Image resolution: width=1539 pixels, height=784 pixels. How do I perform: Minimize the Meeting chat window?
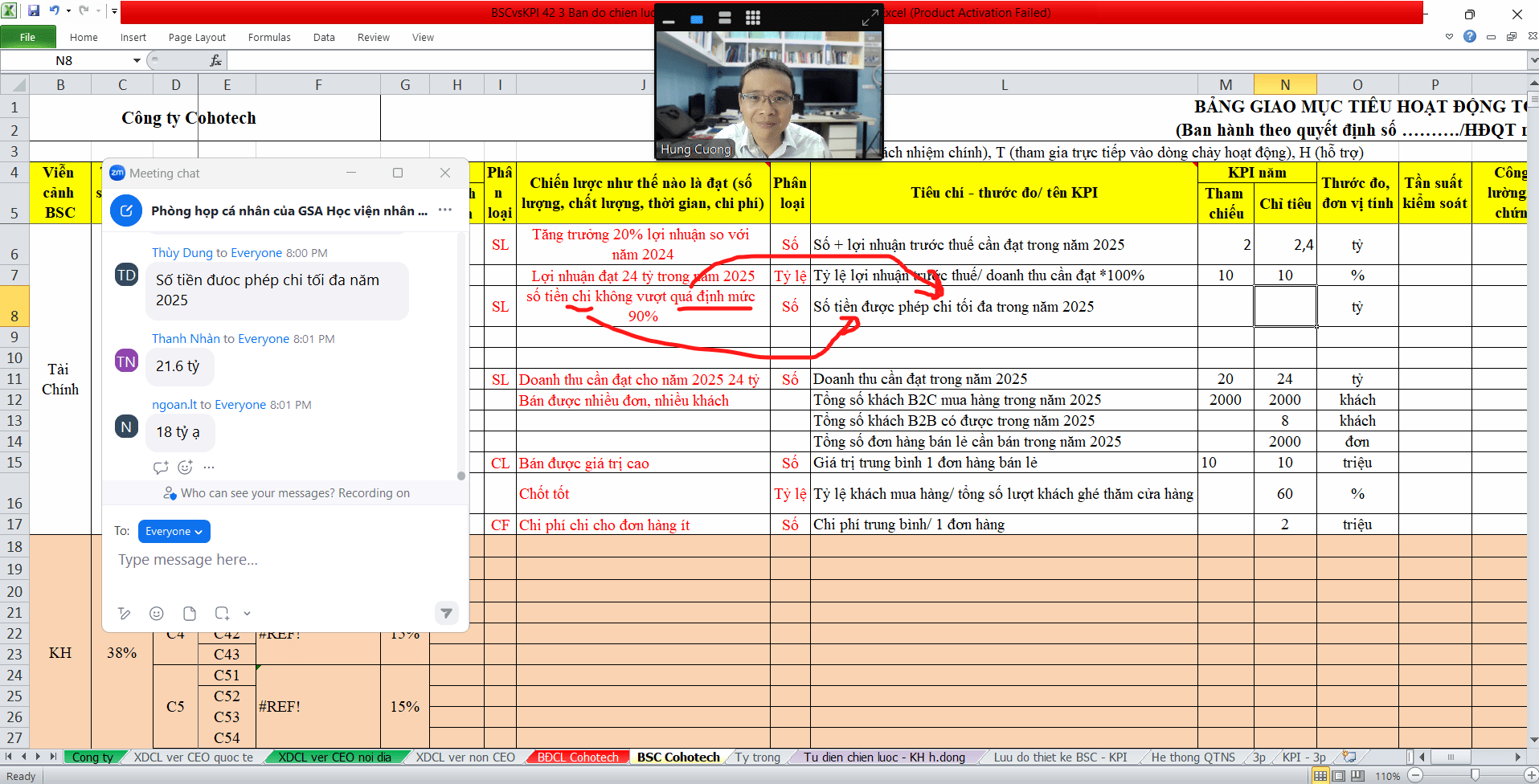351,173
